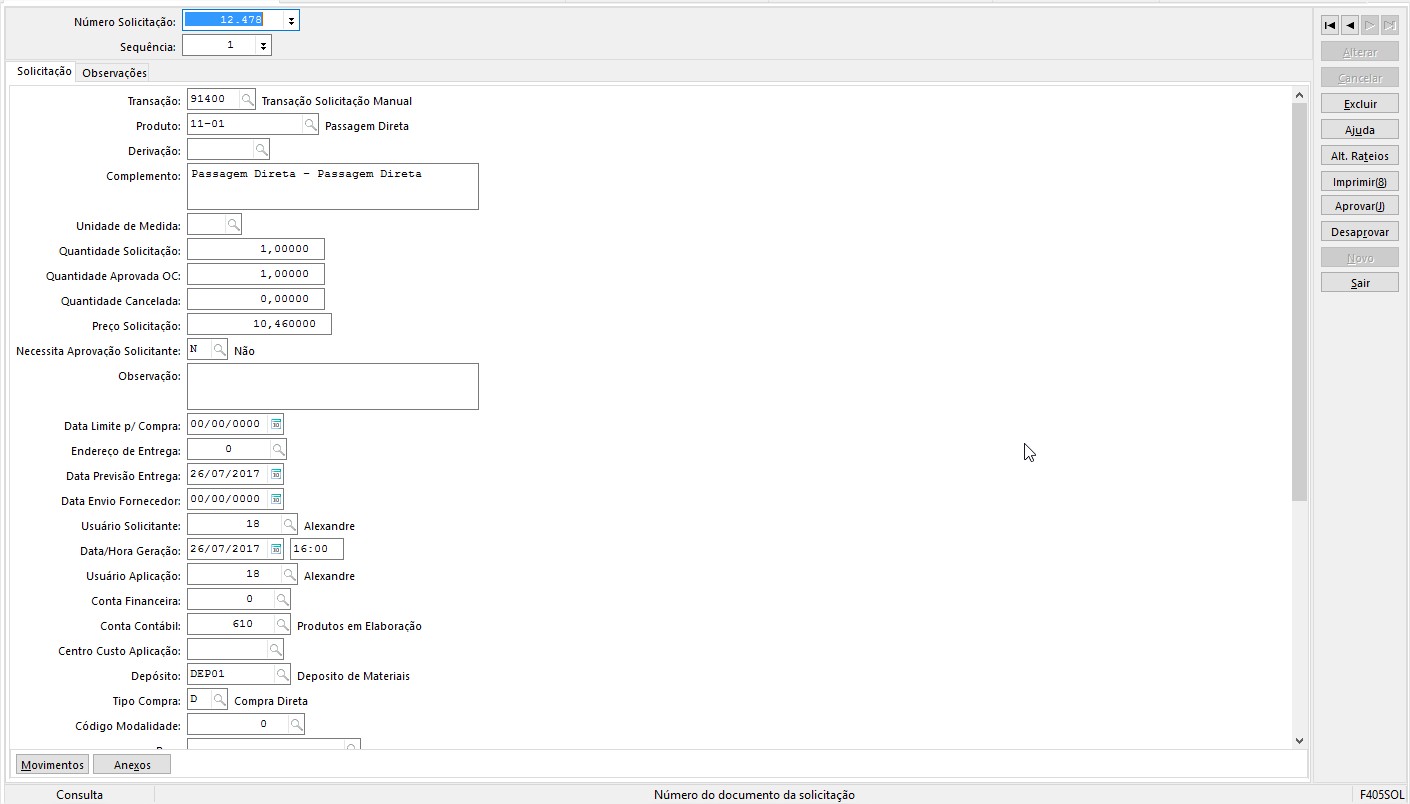
Task: Open the Produto lookup magnifier icon
Action: point(311,125)
